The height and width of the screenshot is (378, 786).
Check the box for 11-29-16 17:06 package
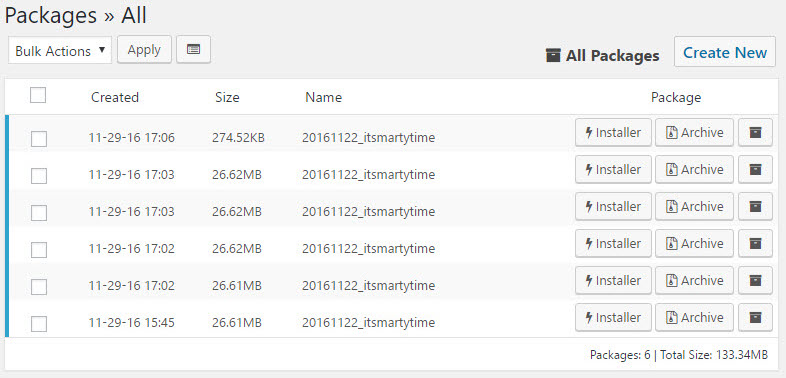39,138
